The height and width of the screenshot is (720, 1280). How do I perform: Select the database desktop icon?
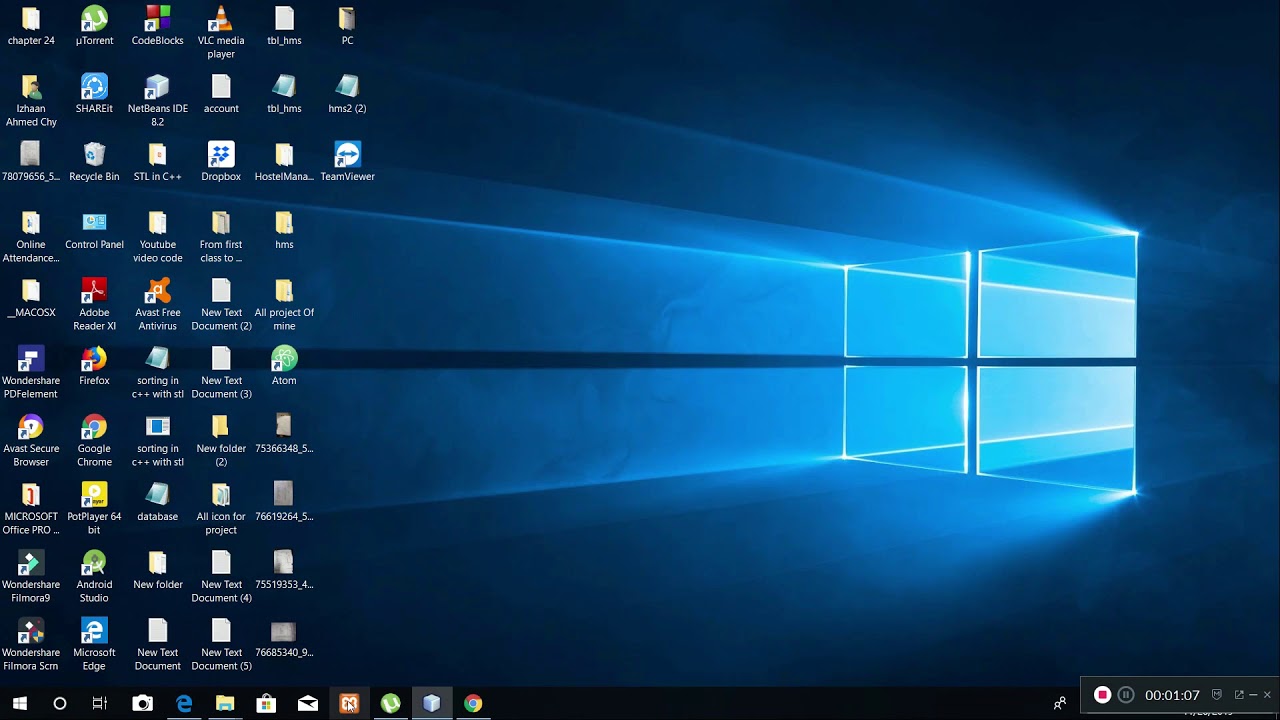pos(157,502)
